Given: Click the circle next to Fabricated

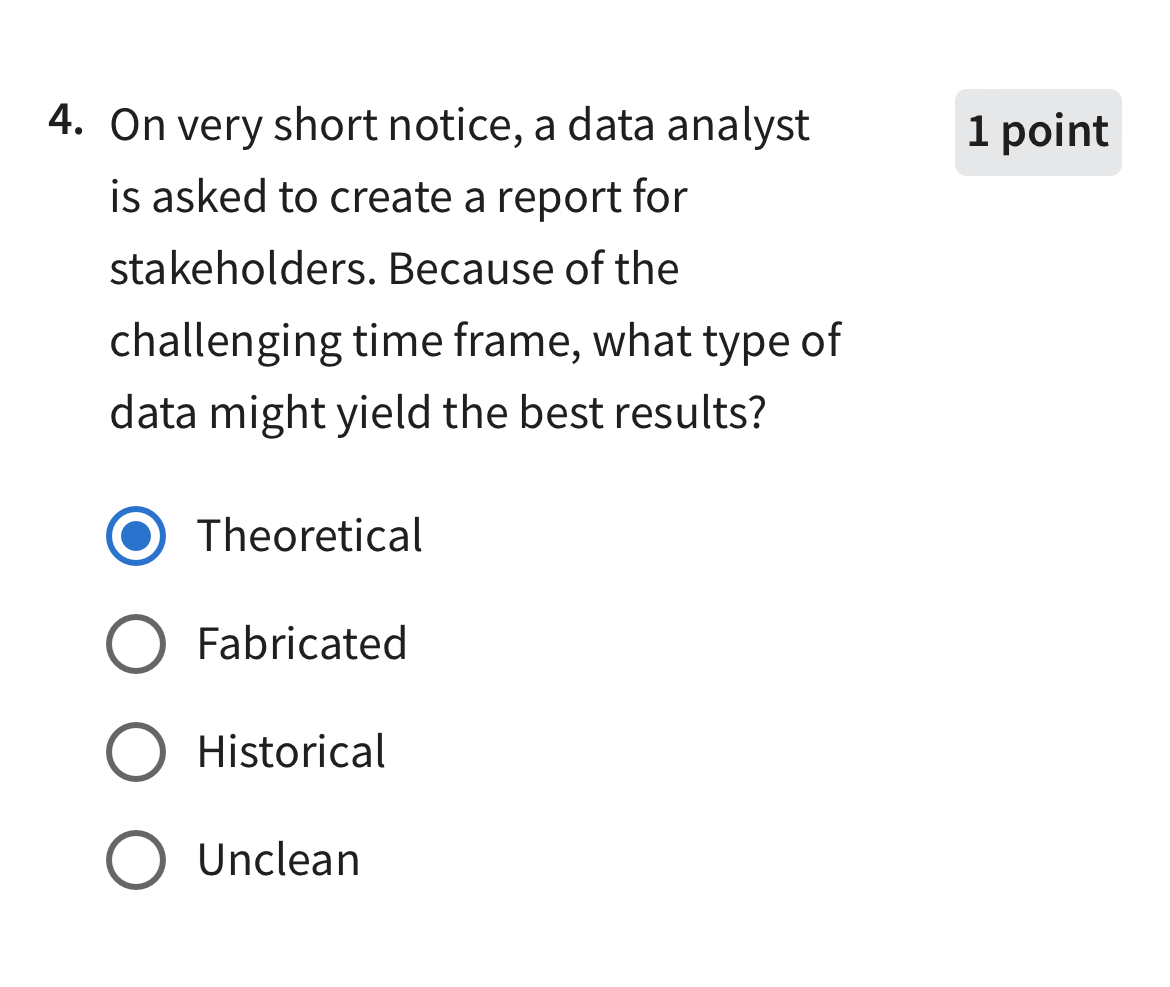Looking at the screenshot, I should click(135, 644).
